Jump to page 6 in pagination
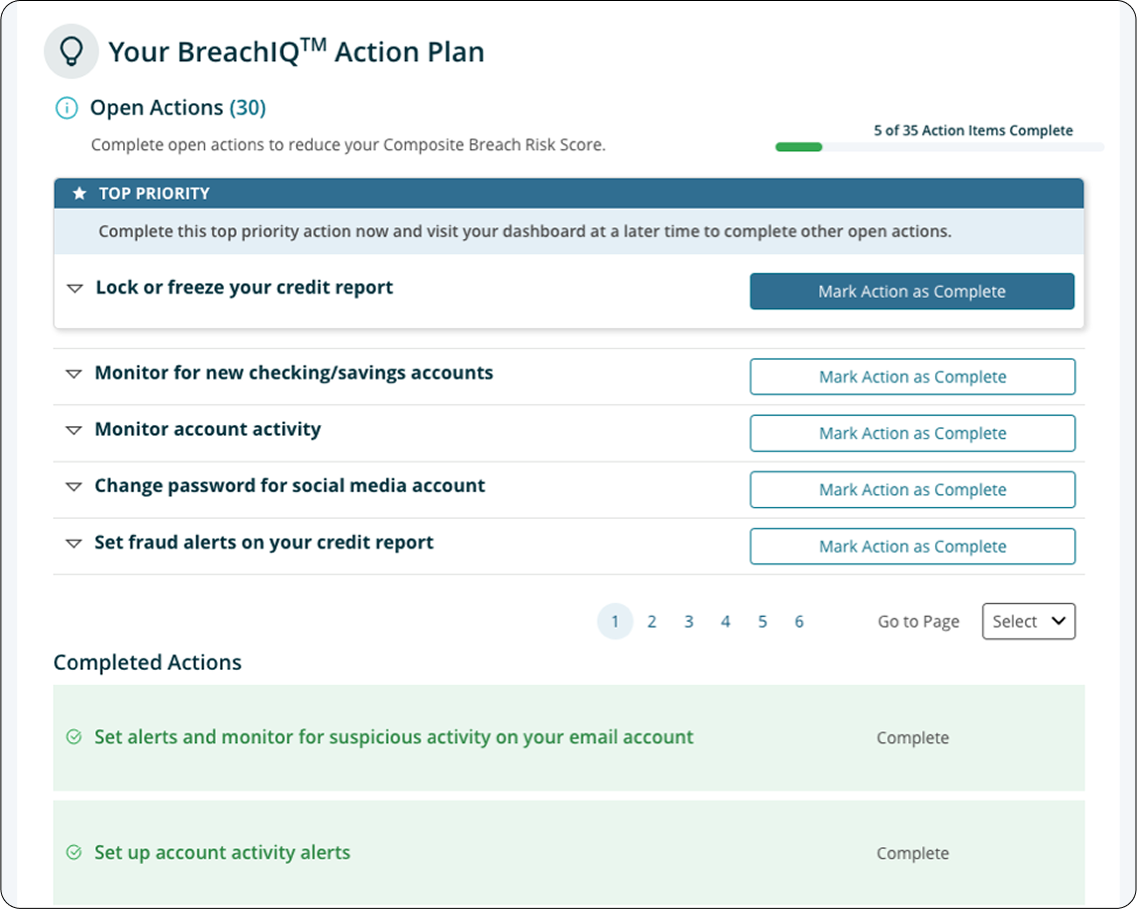Viewport: 1137px width, 909px height. pos(799,622)
